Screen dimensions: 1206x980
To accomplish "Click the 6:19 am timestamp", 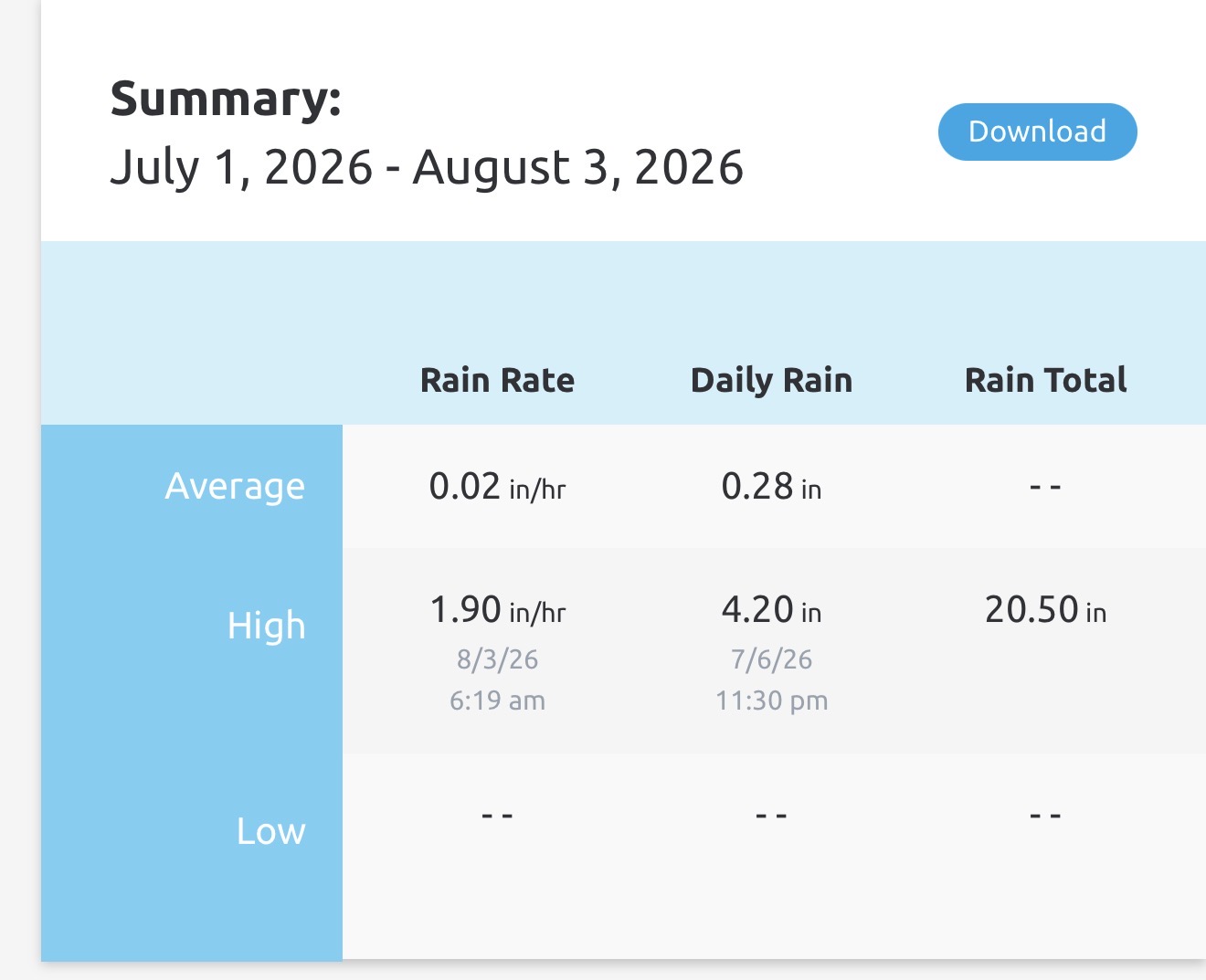I will click(497, 701).
